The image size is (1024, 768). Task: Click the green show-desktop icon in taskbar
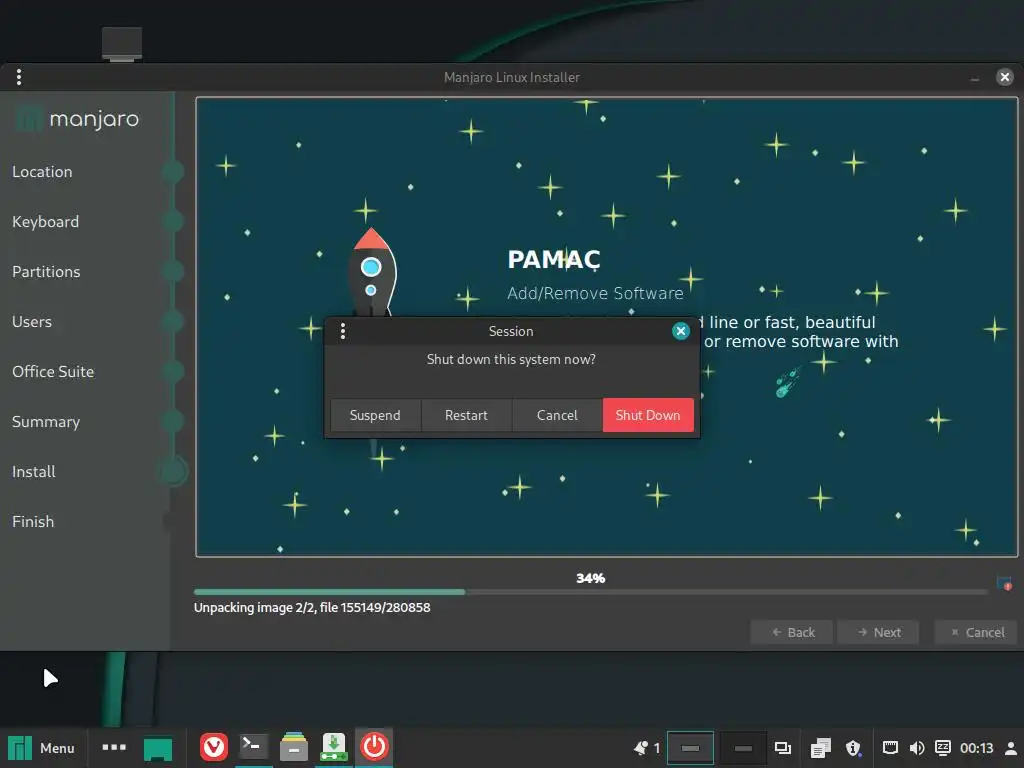[x=158, y=748]
